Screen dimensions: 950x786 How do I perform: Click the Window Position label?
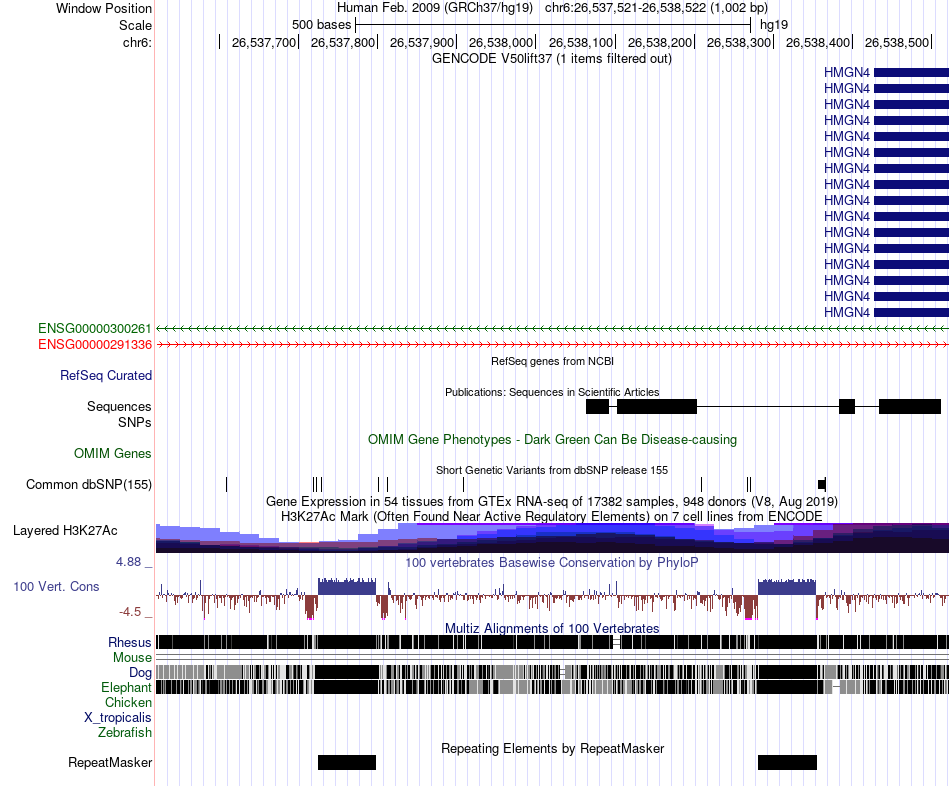click(104, 8)
